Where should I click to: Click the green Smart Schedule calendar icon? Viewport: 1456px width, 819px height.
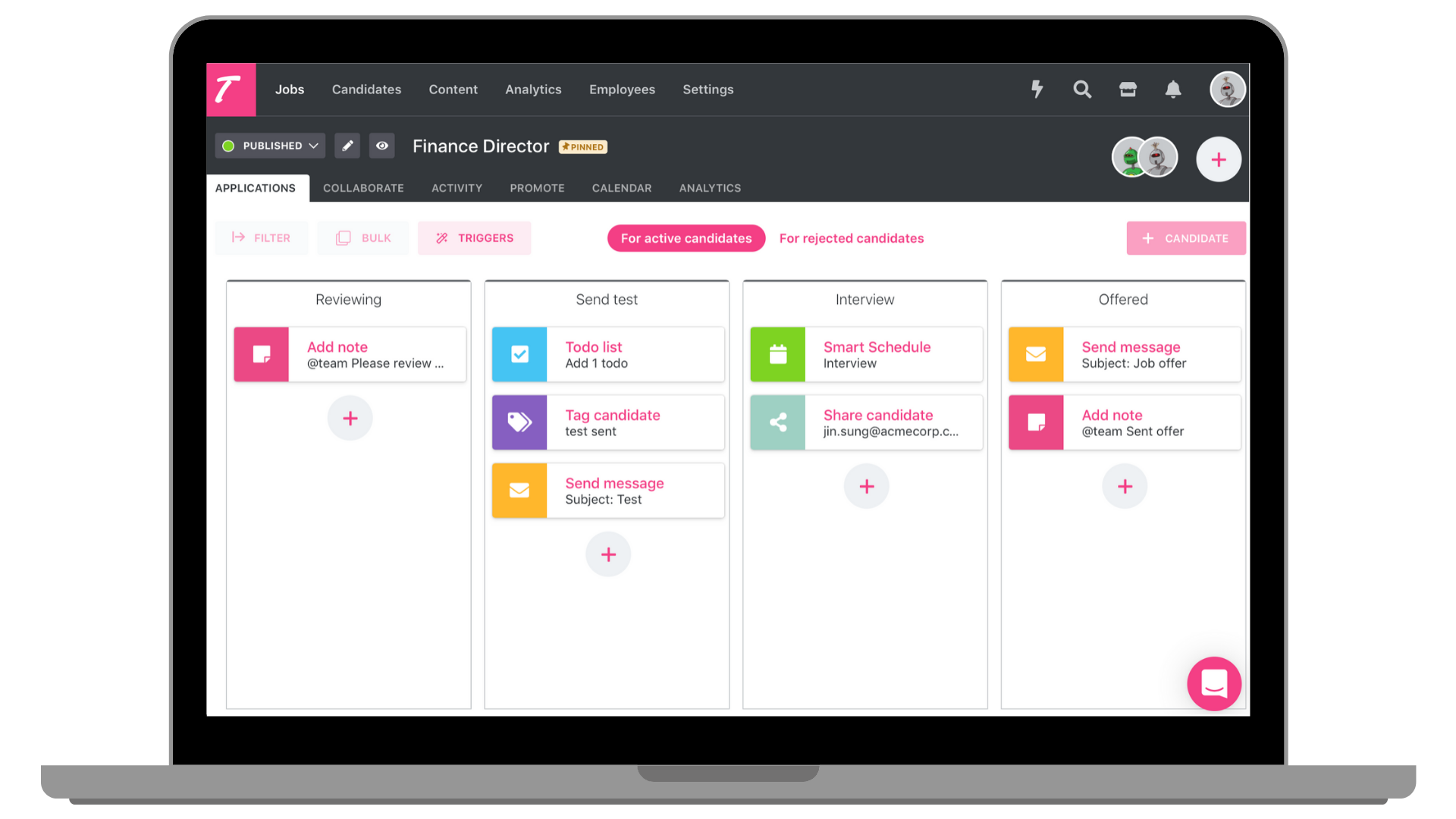pyautogui.click(x=777, y=354)
